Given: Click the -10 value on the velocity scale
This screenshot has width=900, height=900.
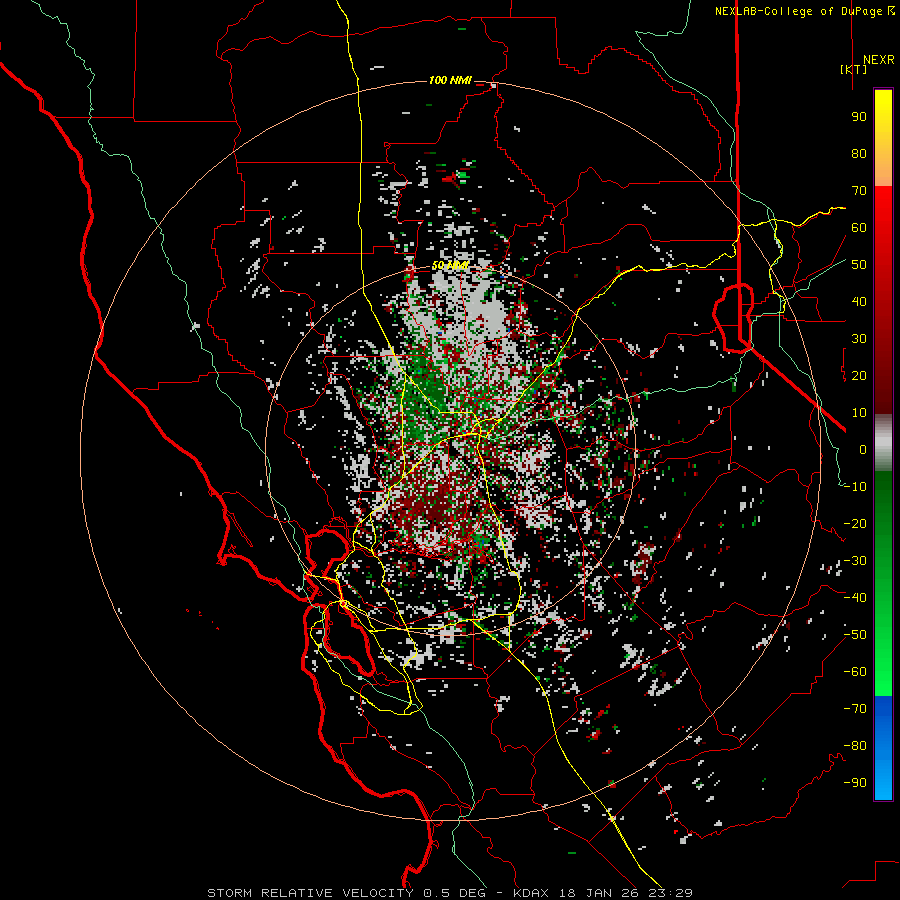Looking at the screenshot, I should (855, 487).
